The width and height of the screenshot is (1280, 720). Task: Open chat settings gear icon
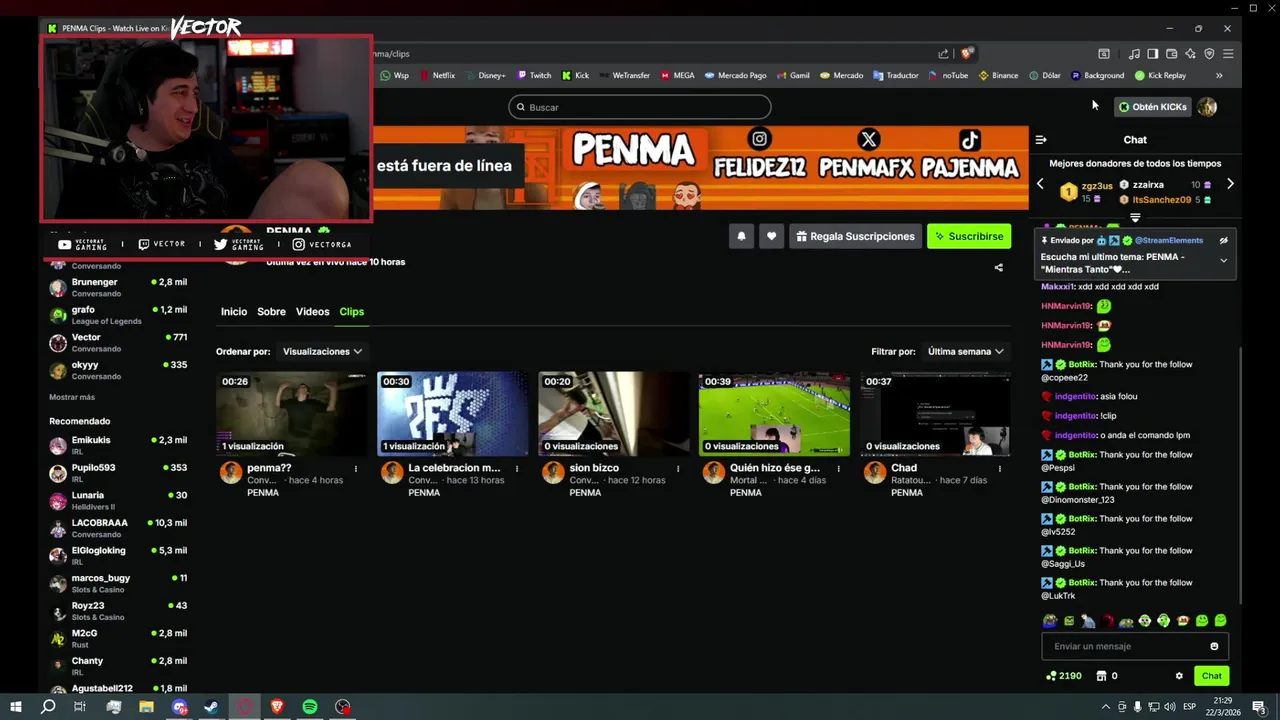pyautogui.click(x=1179, y=676)
